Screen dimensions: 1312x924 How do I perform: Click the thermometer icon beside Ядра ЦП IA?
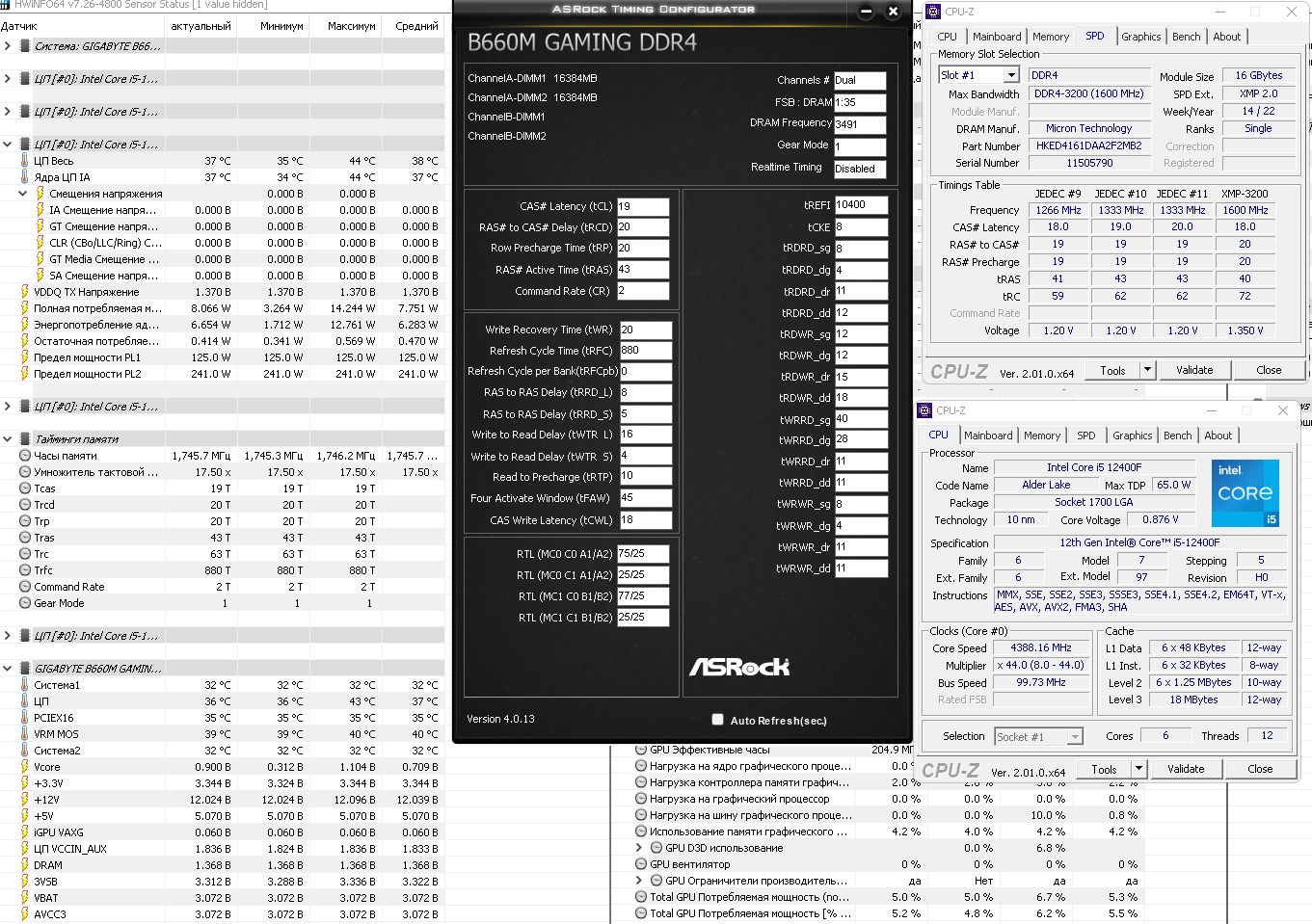pos(25,177)
